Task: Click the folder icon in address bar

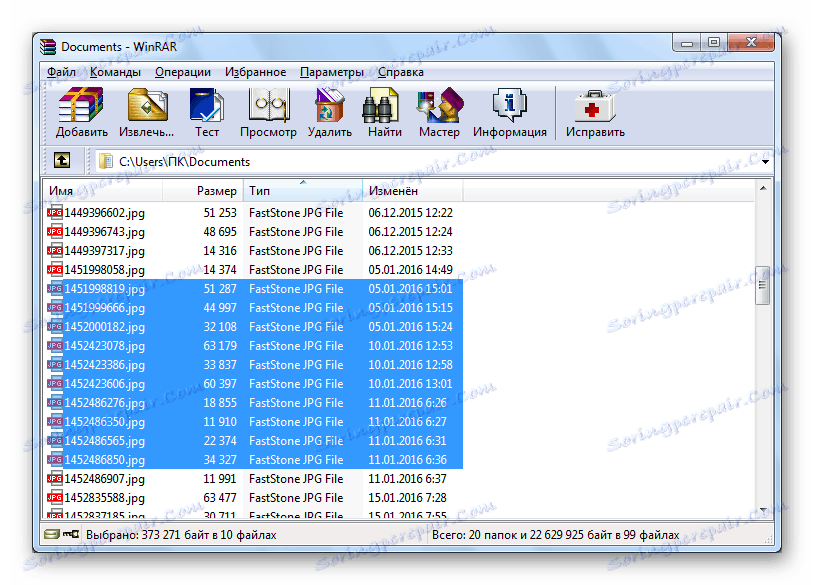Action: (x=106, y=161)
